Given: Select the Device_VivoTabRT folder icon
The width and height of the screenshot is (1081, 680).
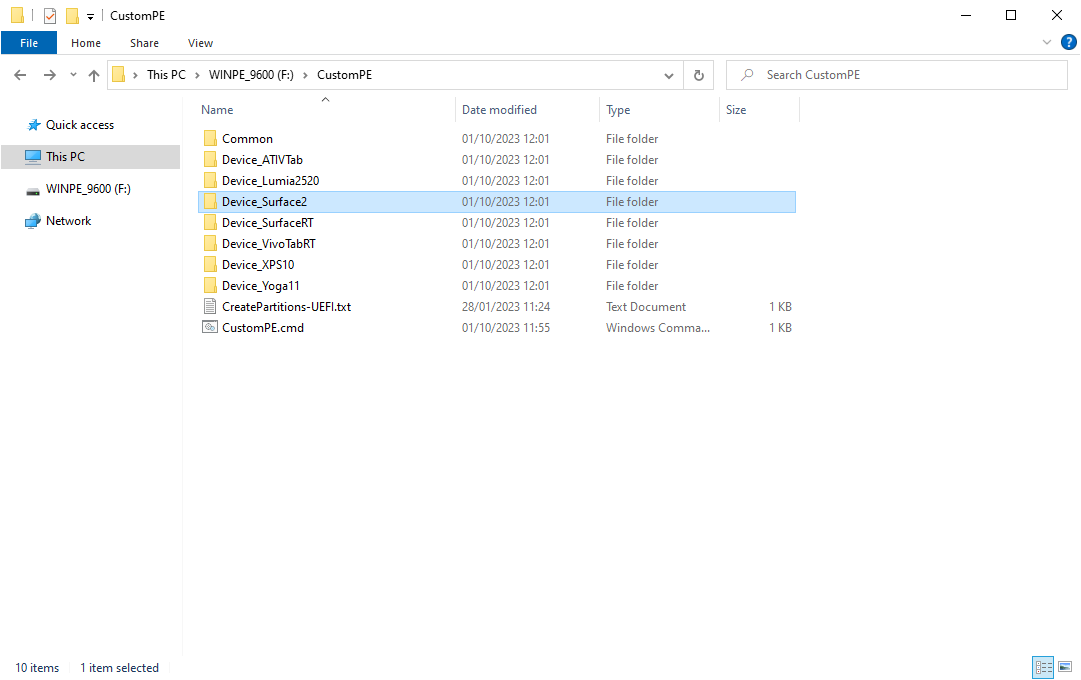Looking at the screenshot, I should (x=210, y=243).
